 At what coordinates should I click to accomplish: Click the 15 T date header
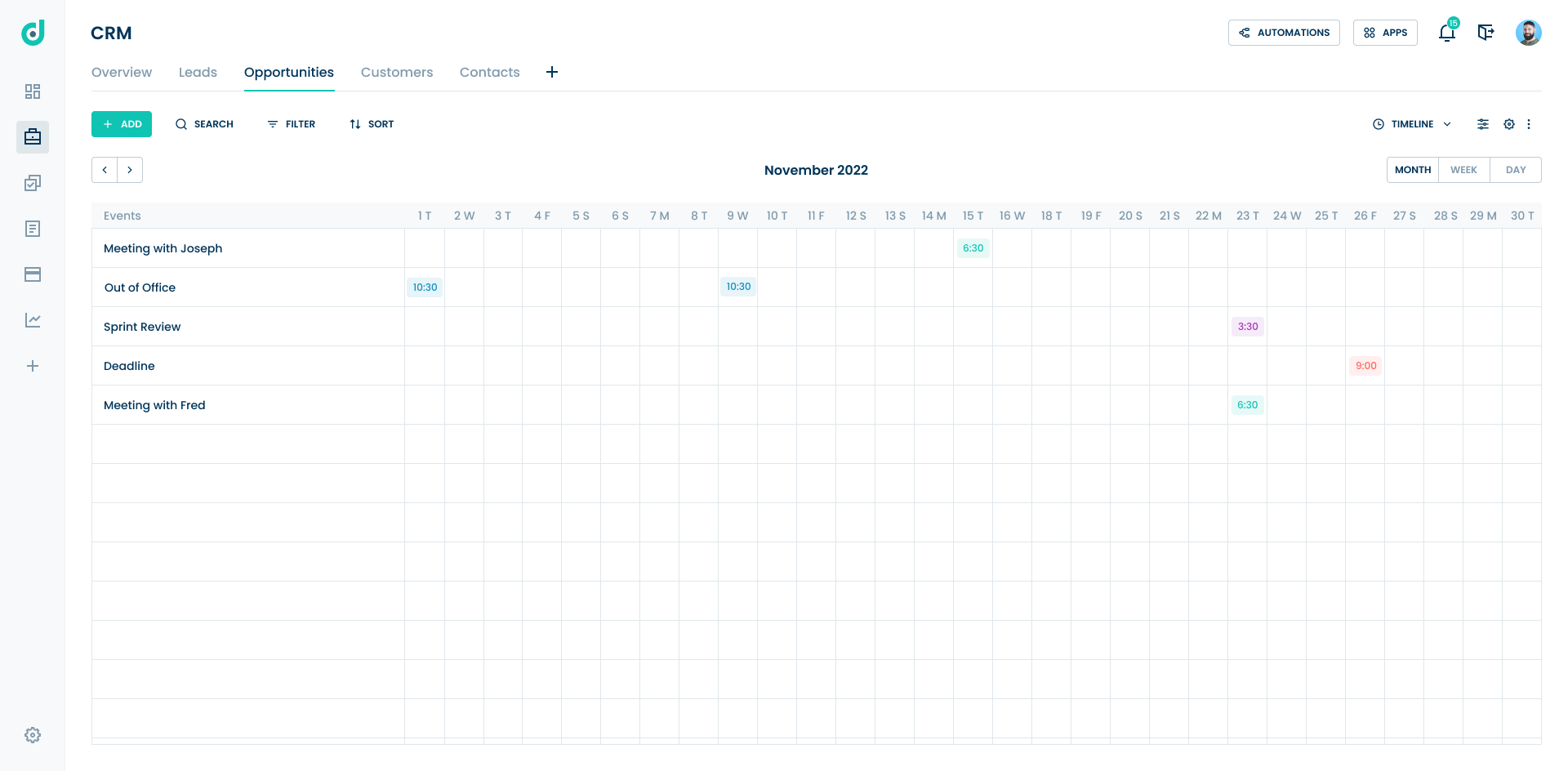[x=973, y=216]
